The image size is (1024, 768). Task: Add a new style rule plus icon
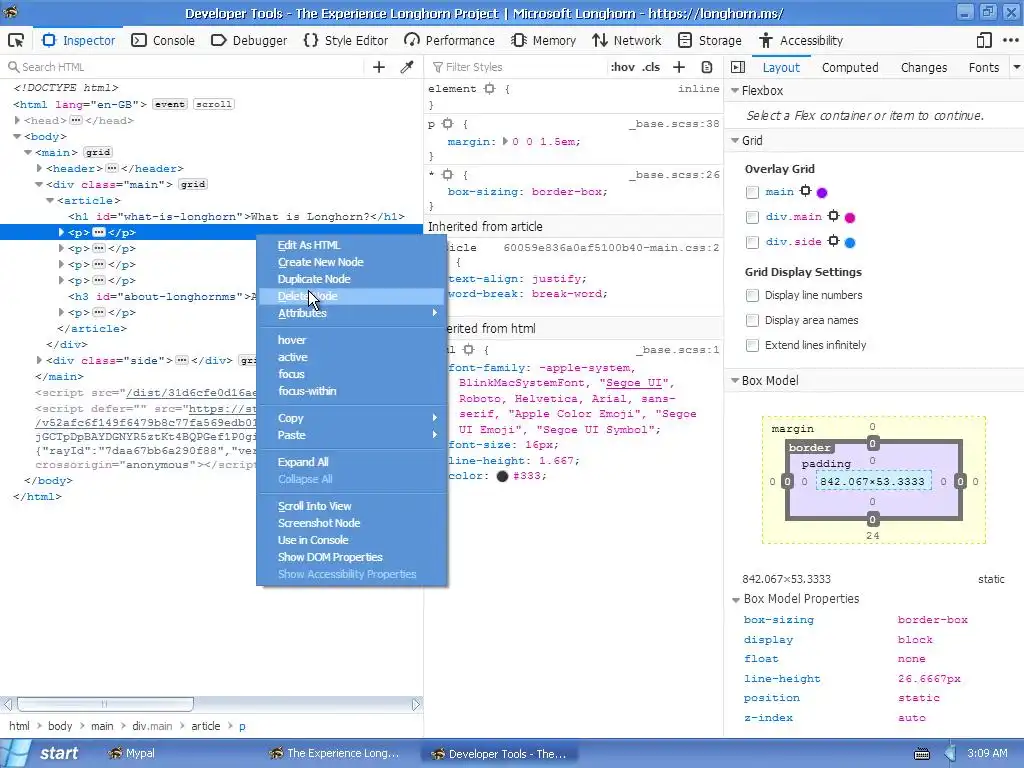pos(679,67)
